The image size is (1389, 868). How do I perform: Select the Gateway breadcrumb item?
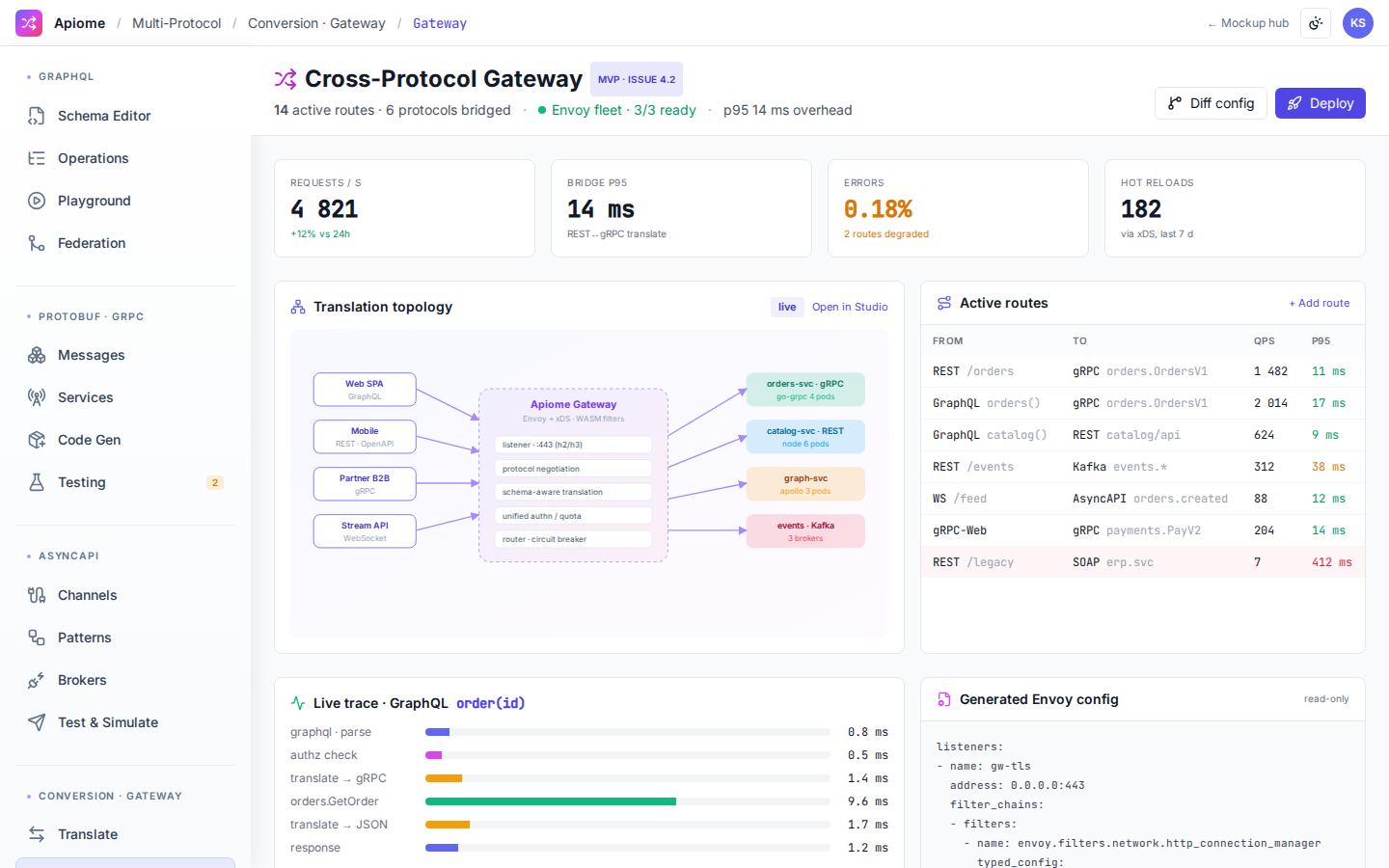coord(440,23)
